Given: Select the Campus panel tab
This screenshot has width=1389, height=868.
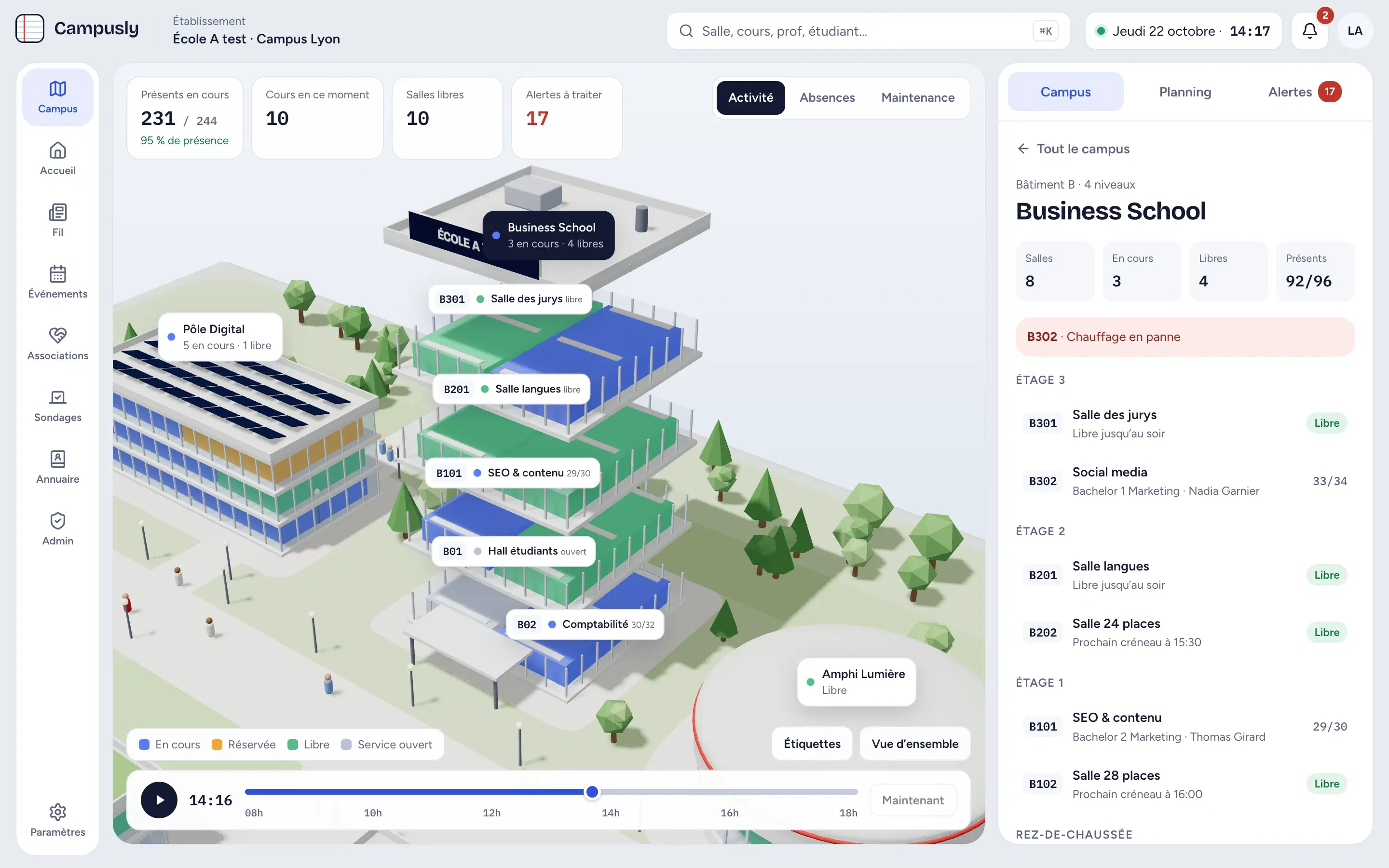Looking at the screenshot, I should [x=1065, y=92].
